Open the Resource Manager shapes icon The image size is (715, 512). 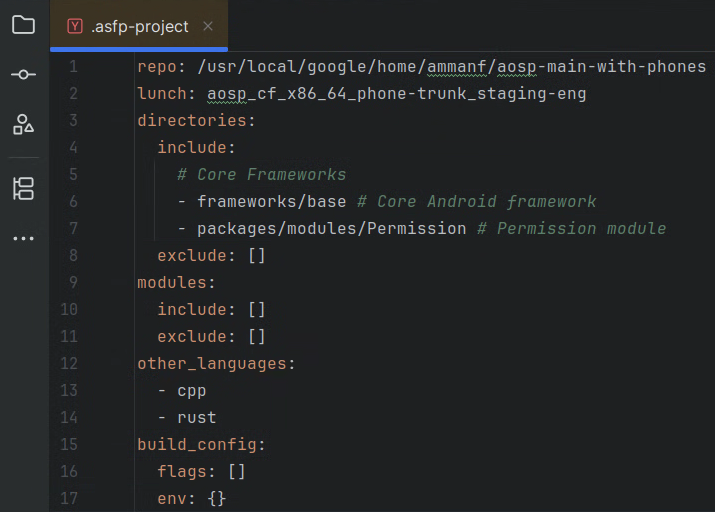click(x=23, y=125)
